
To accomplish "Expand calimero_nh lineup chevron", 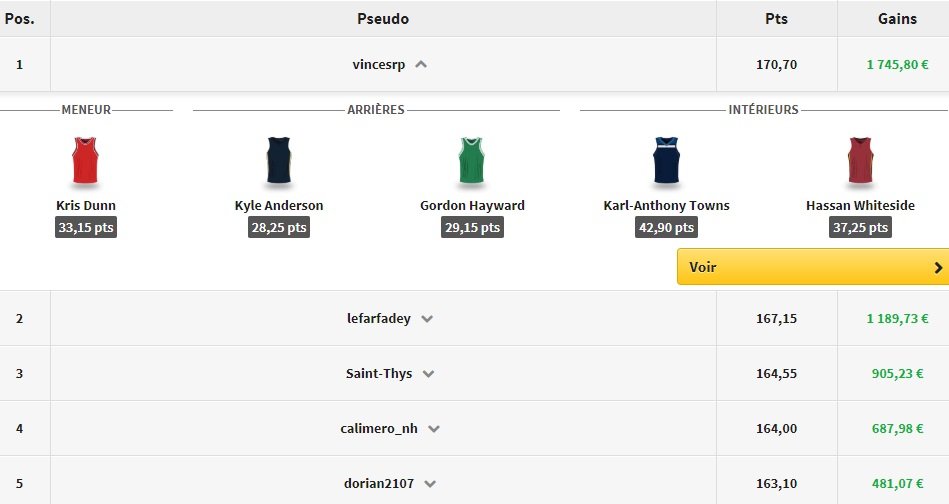I will 434,429.
